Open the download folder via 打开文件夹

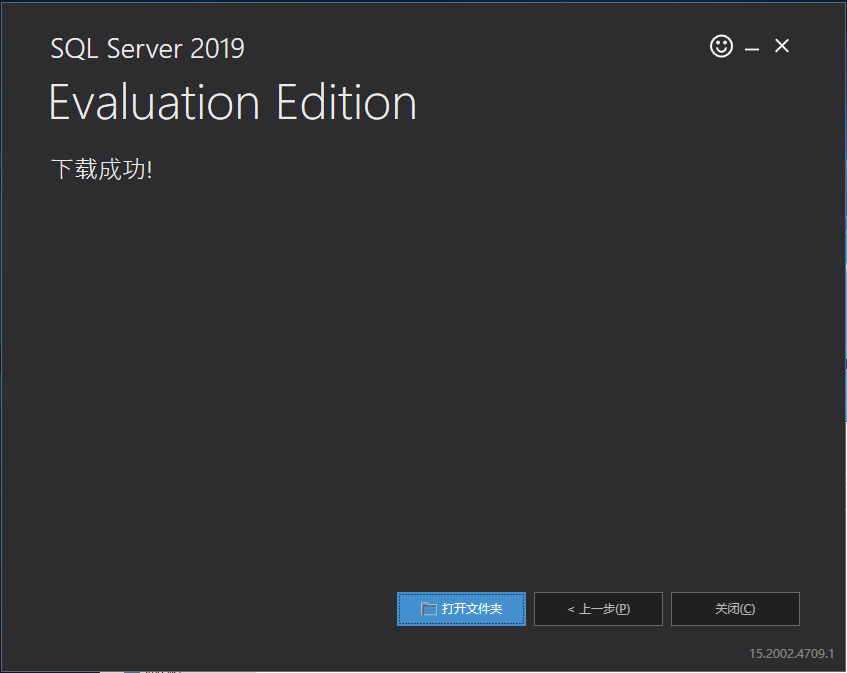[461, 609]
